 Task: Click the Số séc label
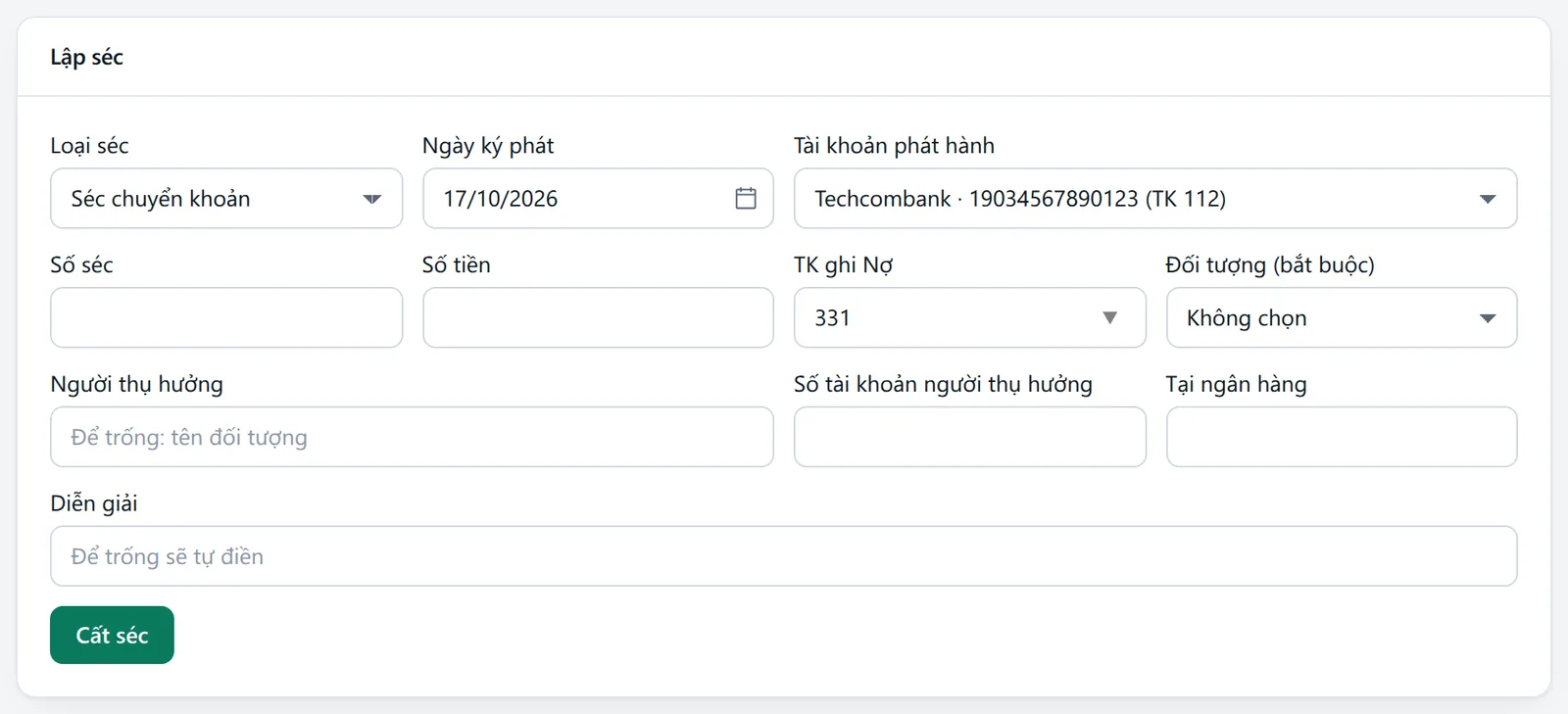[81, 265]
